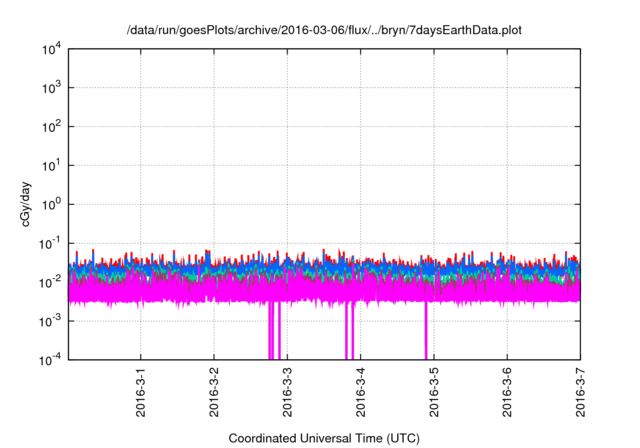This screenshot has width=640, height=448.
Task: Click the 10^-2 y-axis tick label
Action: tap(51, 282)
